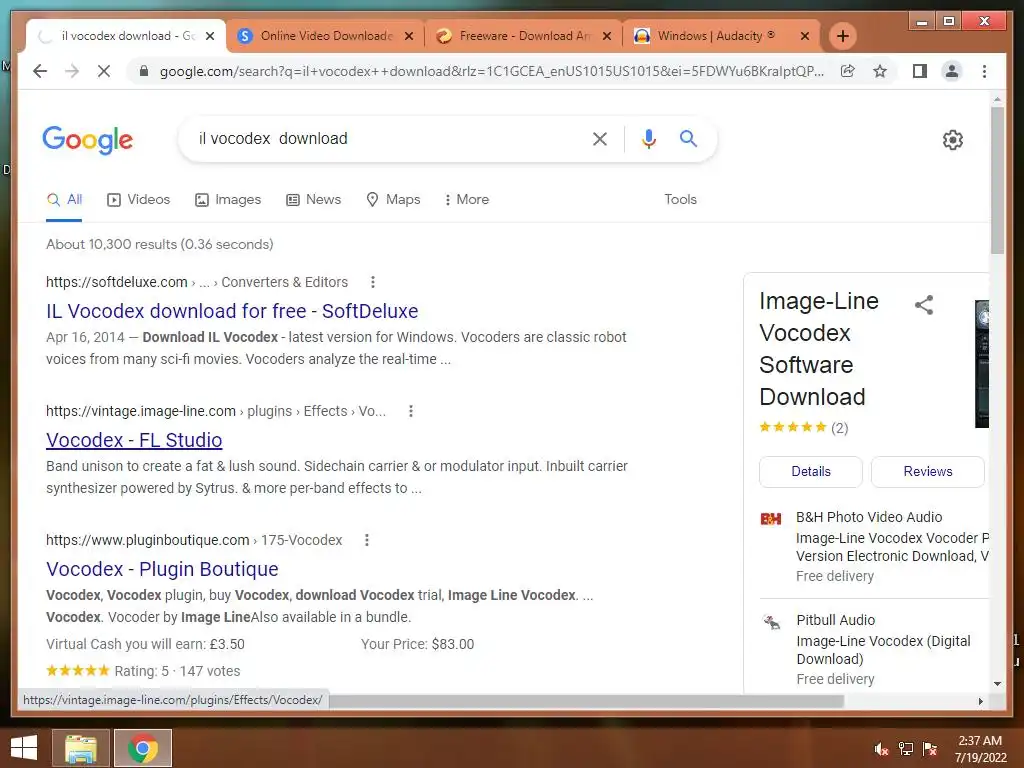Go forward using the arrow
The image size is (1024, 768).
pyautogui.click(x=72, y=71)
